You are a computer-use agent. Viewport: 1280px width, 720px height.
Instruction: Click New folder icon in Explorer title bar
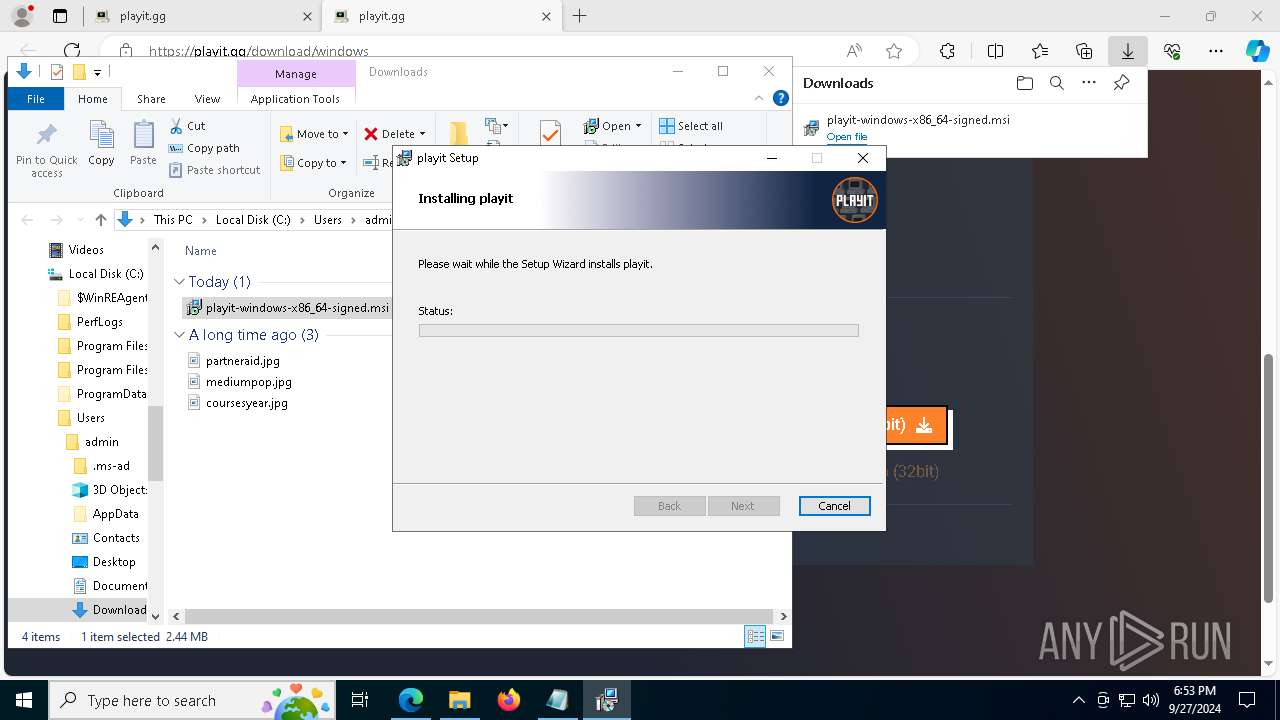(x=79, y=72)
